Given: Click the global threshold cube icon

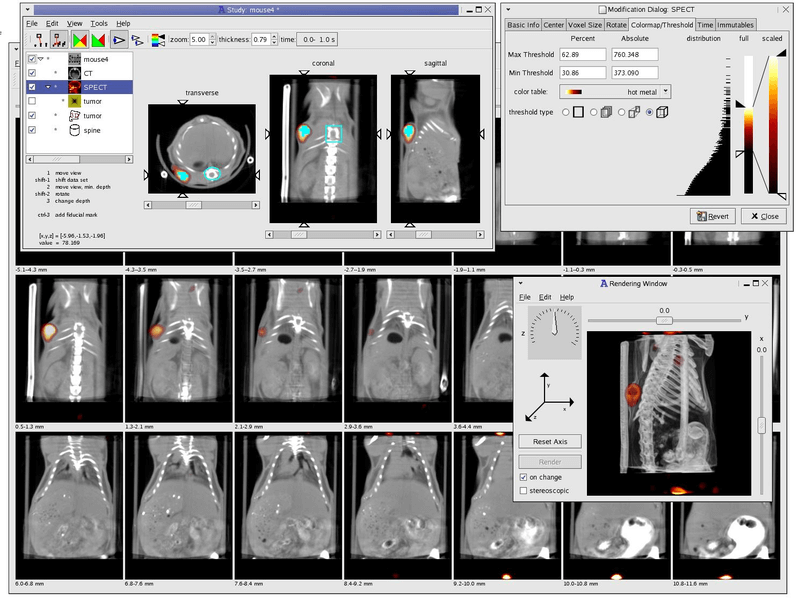Looking at the screenshot, I should coord(662,112).
